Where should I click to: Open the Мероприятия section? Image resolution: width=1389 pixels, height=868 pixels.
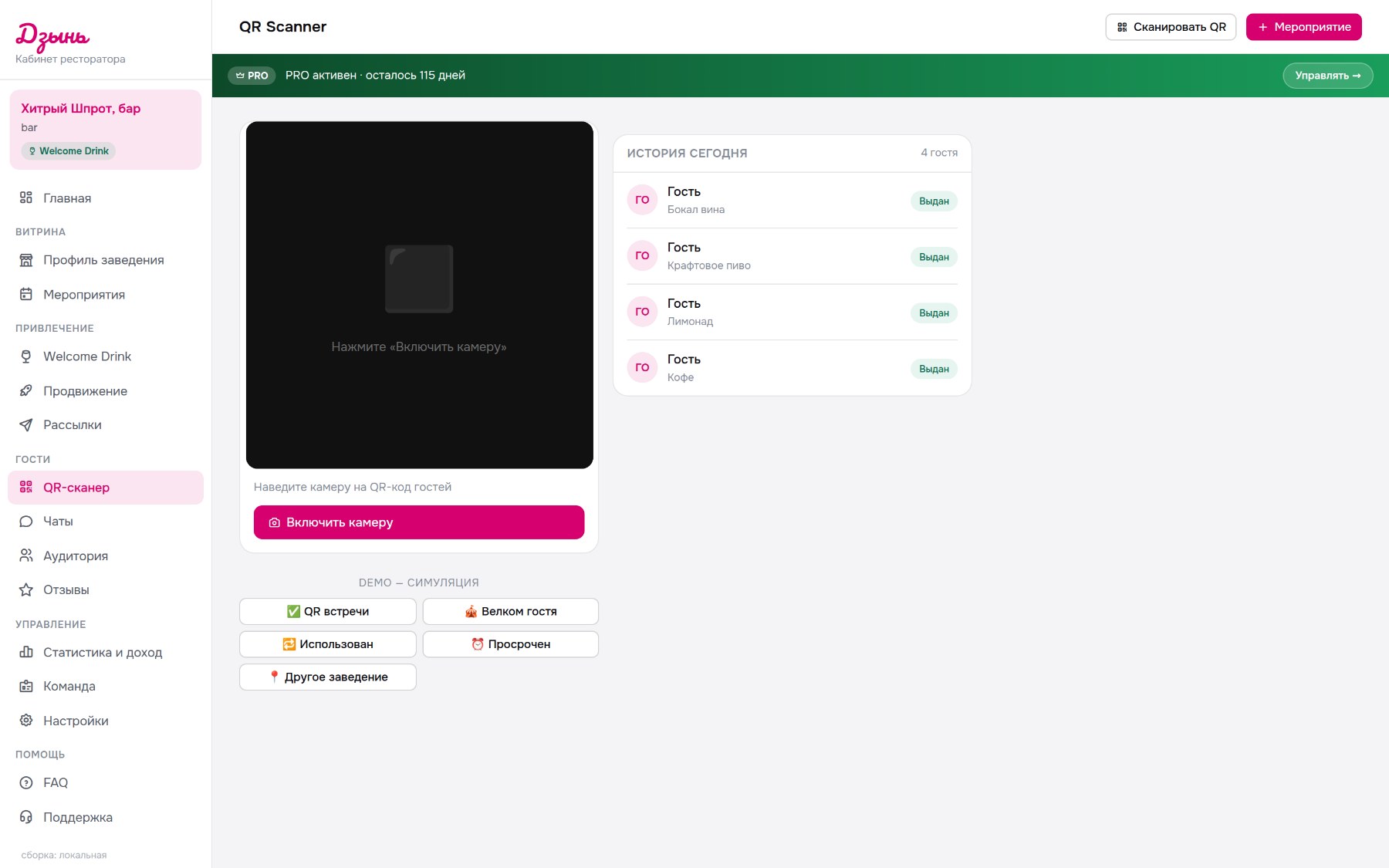[106, 294]
